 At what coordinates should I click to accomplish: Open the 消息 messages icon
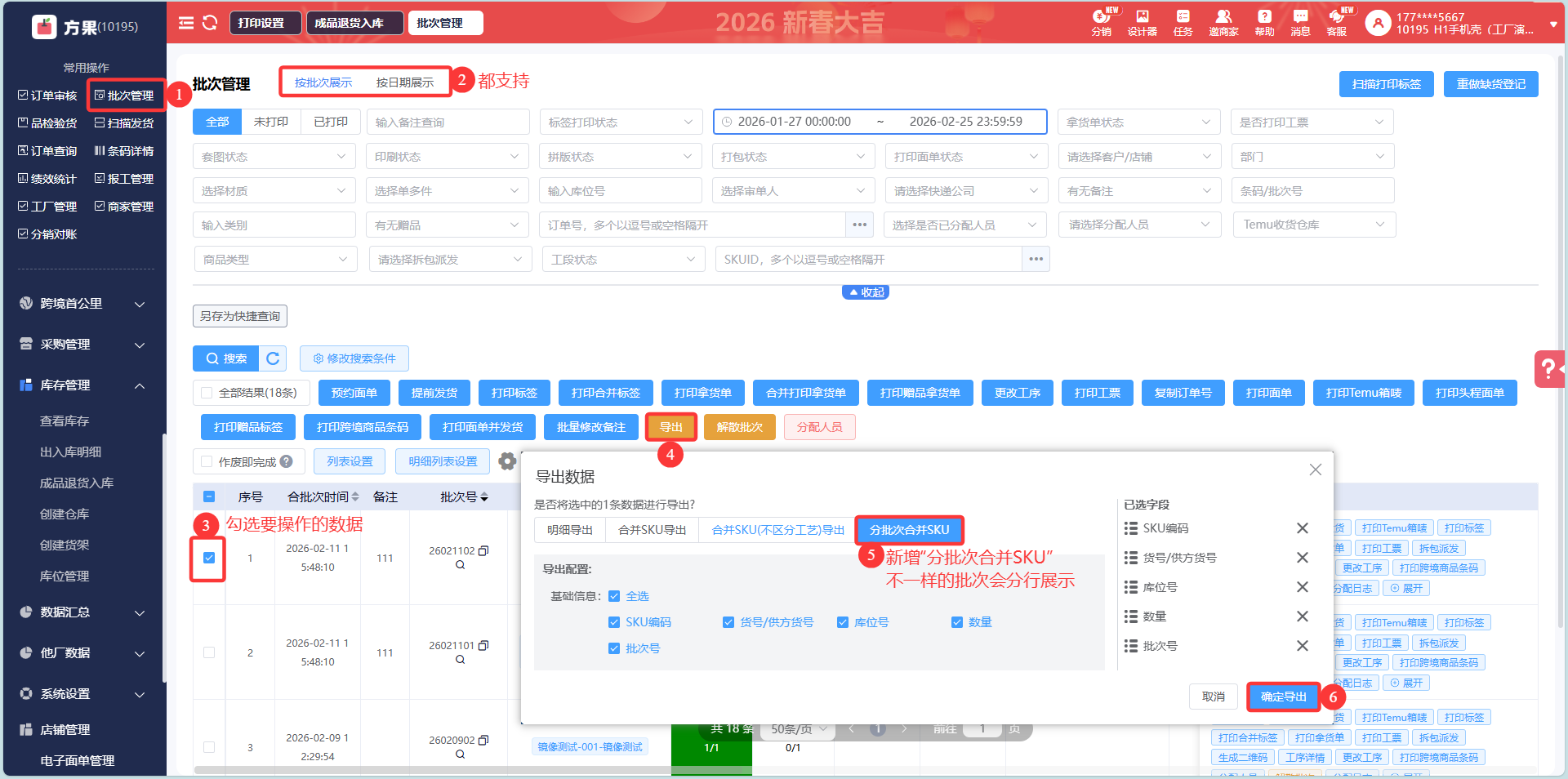1300,23
